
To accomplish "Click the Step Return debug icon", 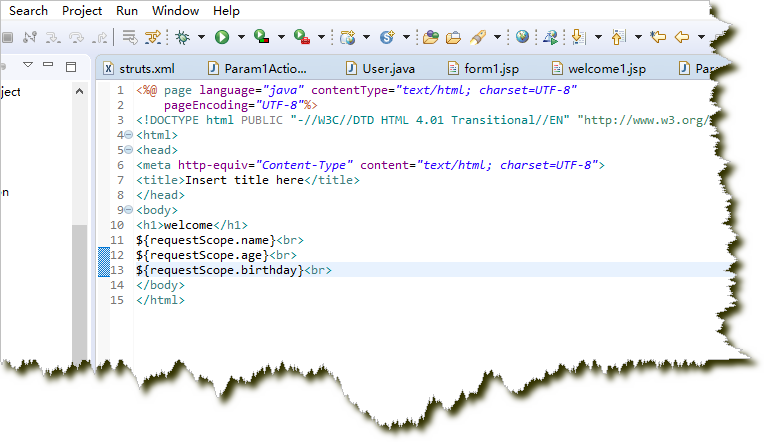I will (x=100, y=37).
